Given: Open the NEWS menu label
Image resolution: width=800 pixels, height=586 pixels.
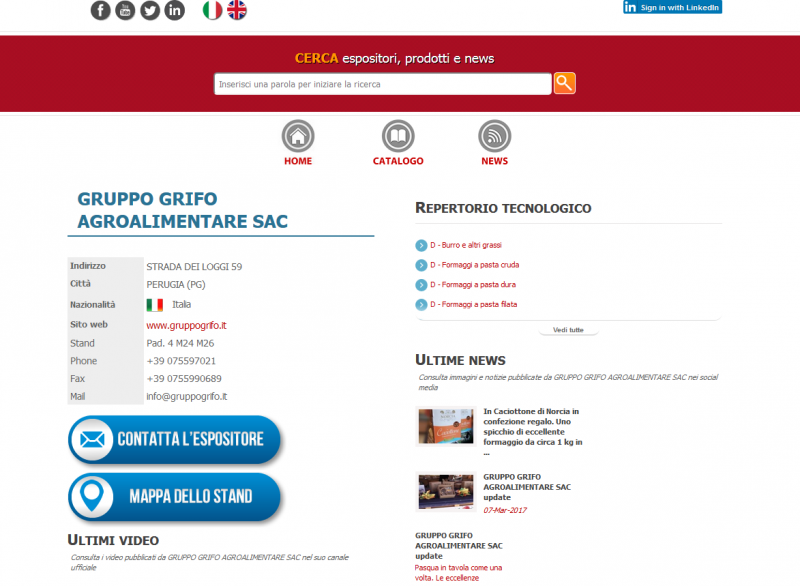Looking at the screenshot, I should 494,161.
